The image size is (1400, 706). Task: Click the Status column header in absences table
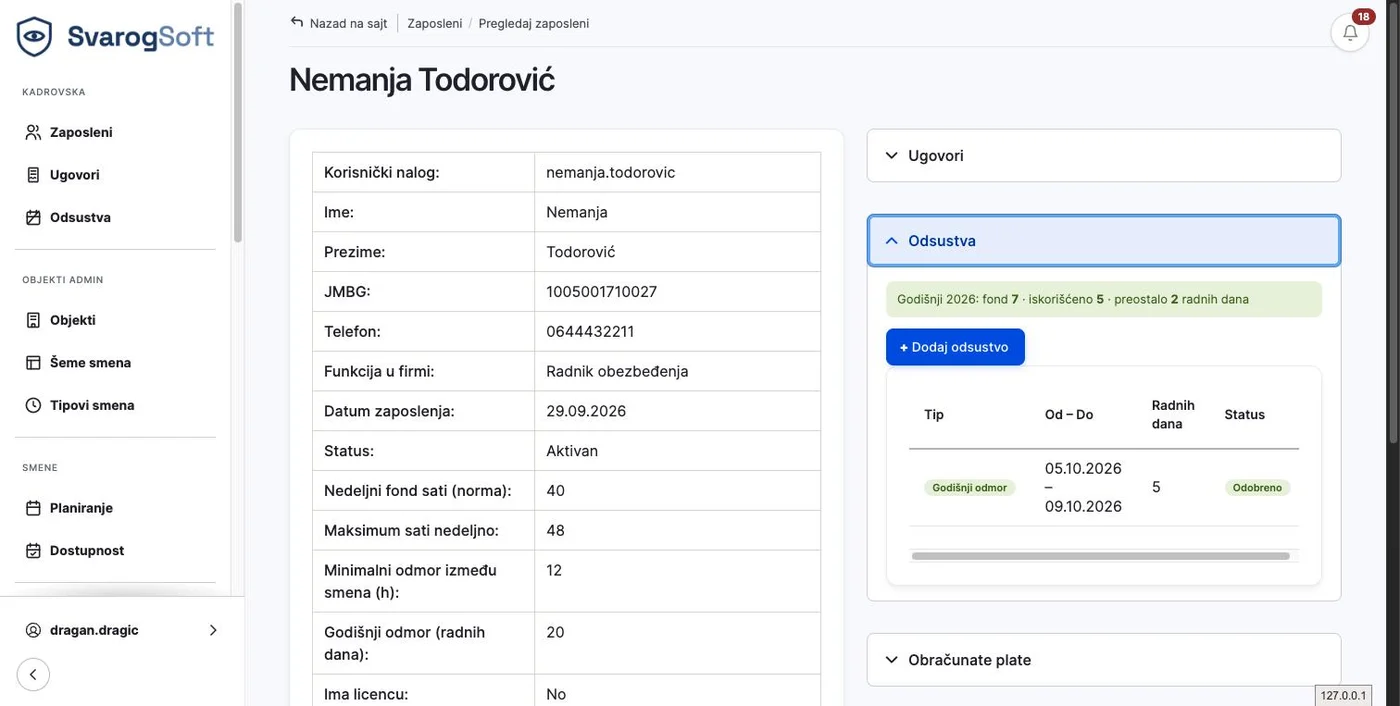click(x=1245, y=414)
